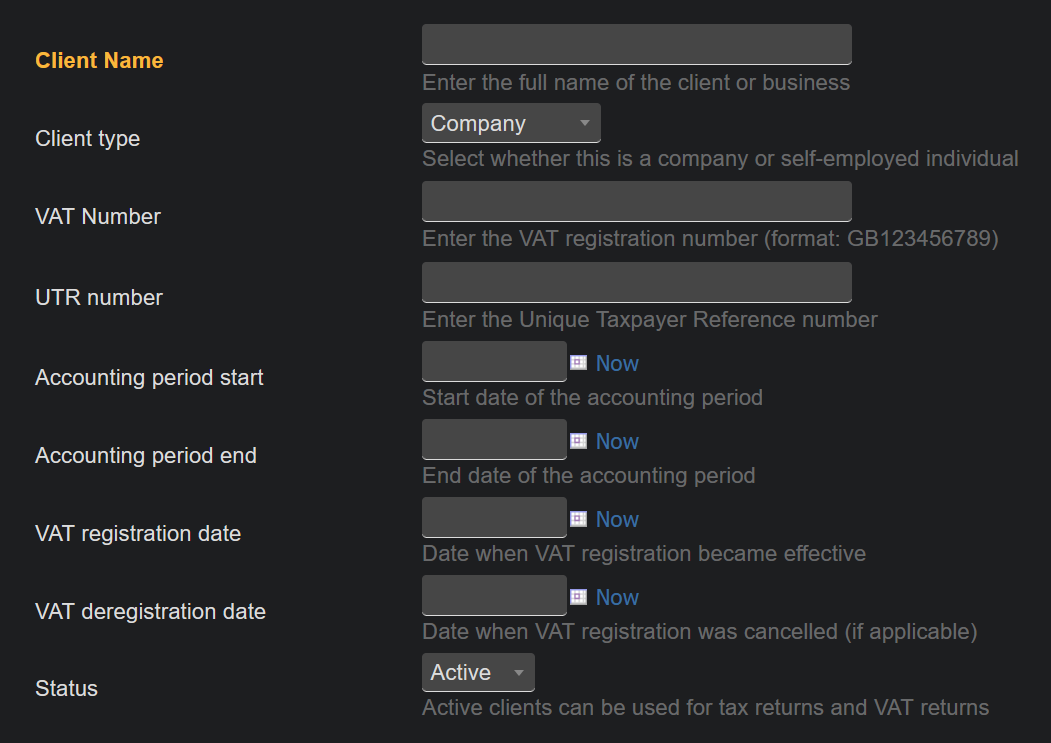Focus the VAT registration date input
The width and height of the screenshot is (1051, 743).
point(494,517)
